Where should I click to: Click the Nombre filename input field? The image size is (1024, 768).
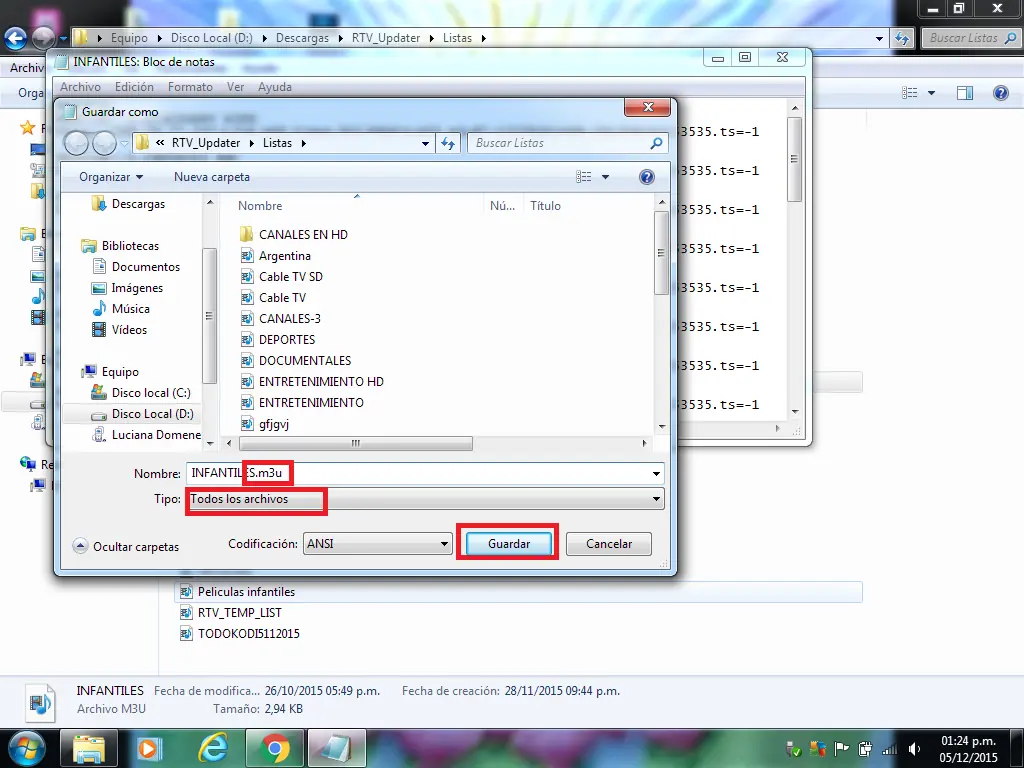pyautogui.click(x=418, y=473)
